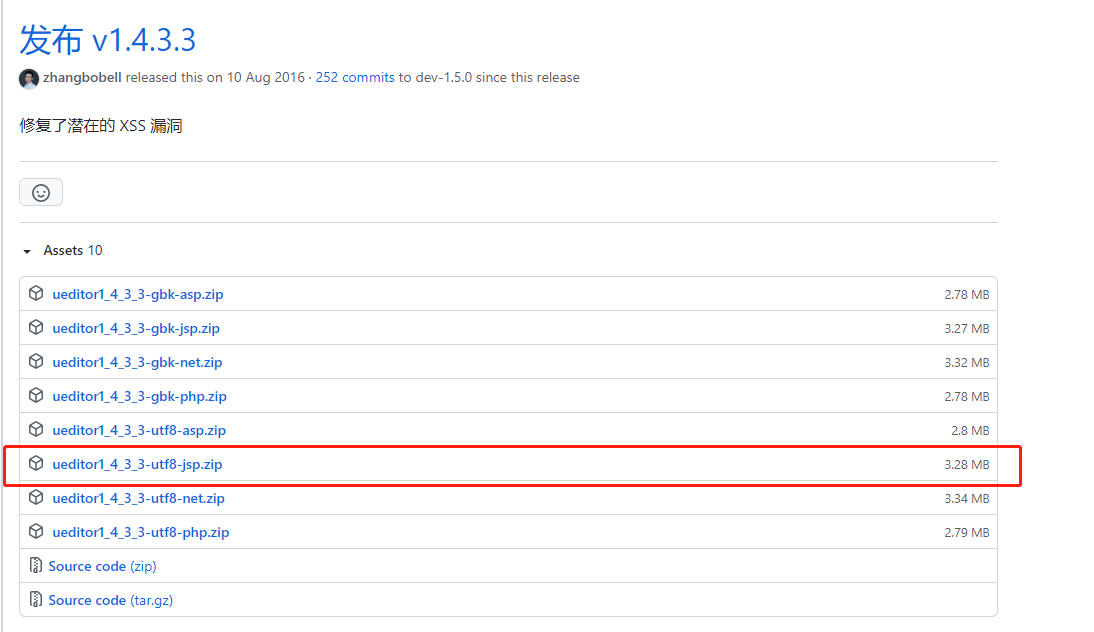Download ueditor1_4_3_3-utf8-php.zip
1094x632 pixels.
click(140, 532)
